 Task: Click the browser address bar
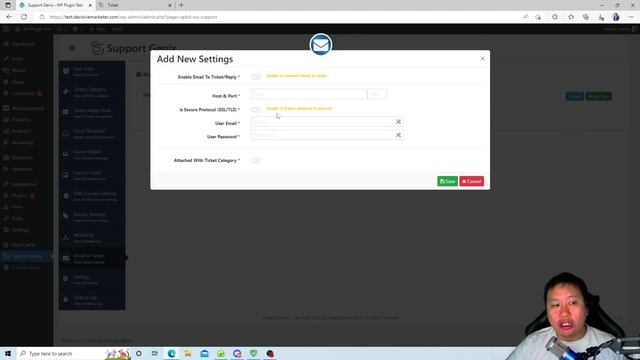pos(278,17)
